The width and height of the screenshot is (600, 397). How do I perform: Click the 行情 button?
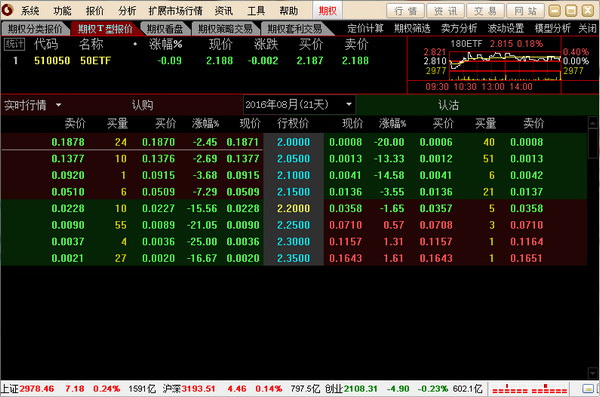tap(405, 11)
